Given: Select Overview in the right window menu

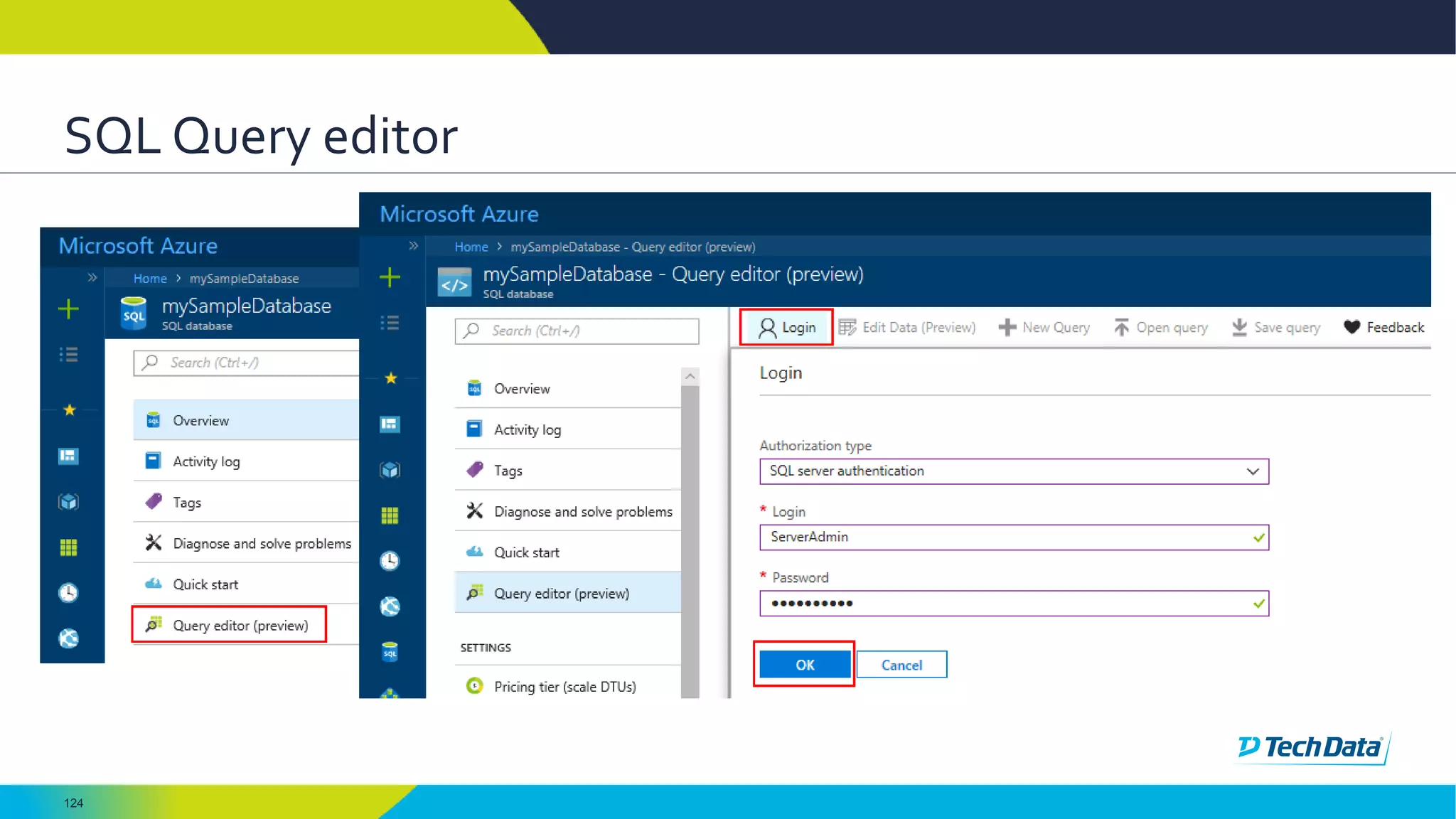Looking at the screenshot, I should tap(567, 389).
